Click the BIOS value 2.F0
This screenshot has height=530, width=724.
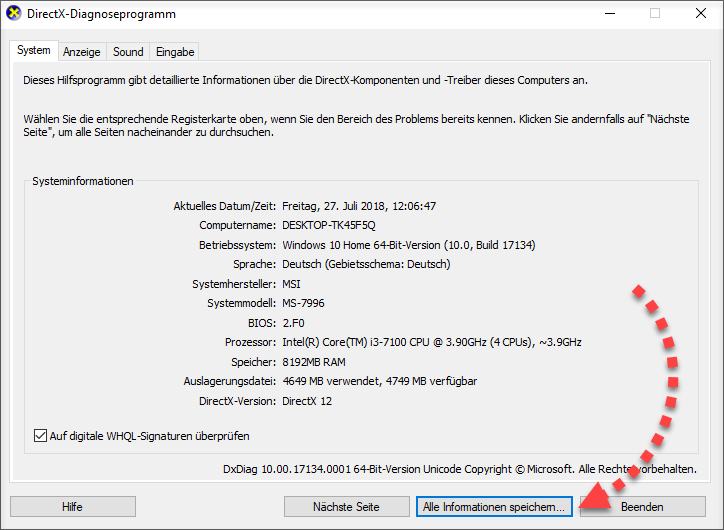coord(293,323)
